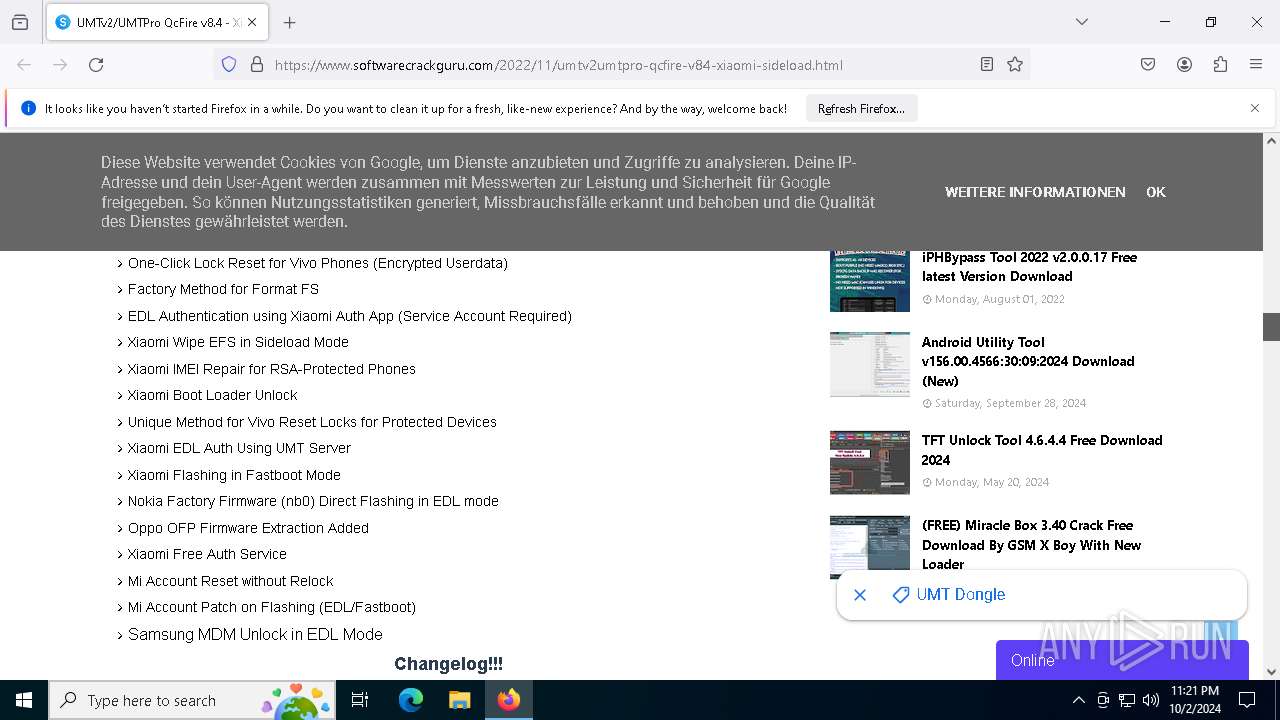Image resolution: width=1280 pixels, height=720 pixels.
Task: Select the 'Changelog!!!' heading
Action: (x=448, y=664)
